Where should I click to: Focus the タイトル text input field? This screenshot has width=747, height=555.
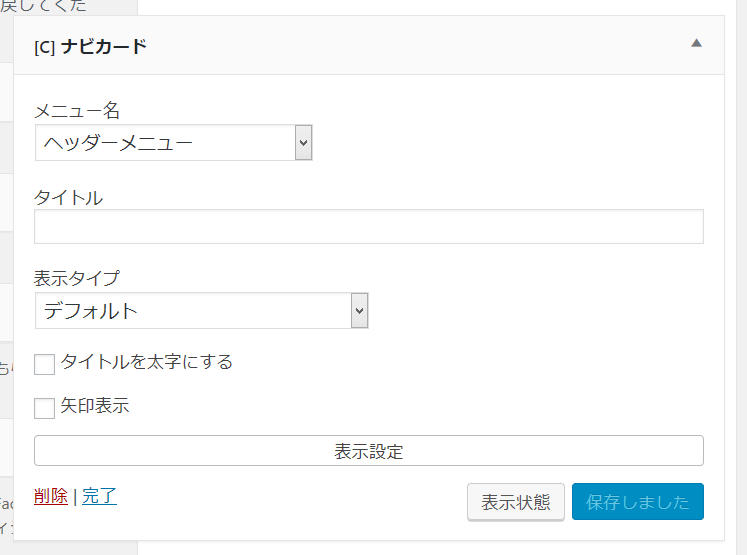(368, 227)
